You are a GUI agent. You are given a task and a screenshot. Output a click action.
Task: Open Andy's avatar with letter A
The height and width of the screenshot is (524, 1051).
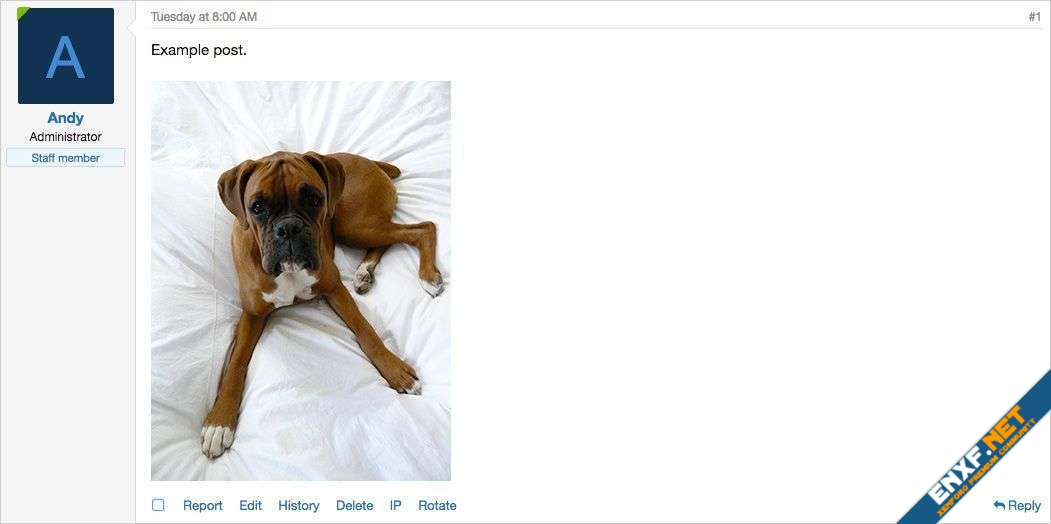66,56
